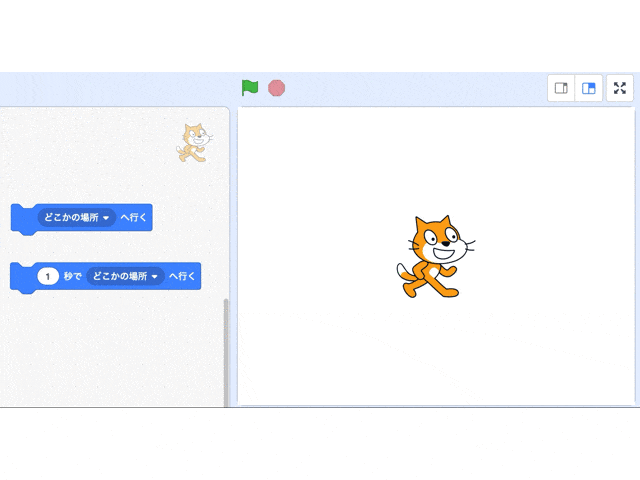The width and height of the screenshot is (640, 480).
Task: Click the 'へ行く' text on the go-to block
Action: 133,218
